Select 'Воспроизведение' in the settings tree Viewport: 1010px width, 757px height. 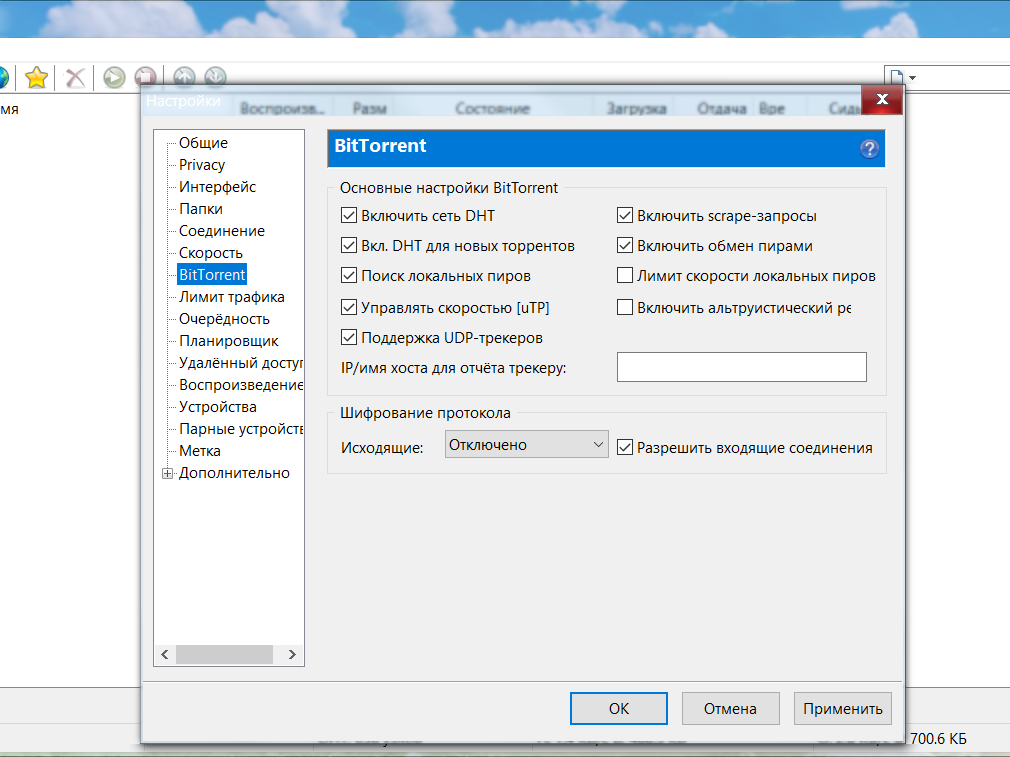point(240,385)
